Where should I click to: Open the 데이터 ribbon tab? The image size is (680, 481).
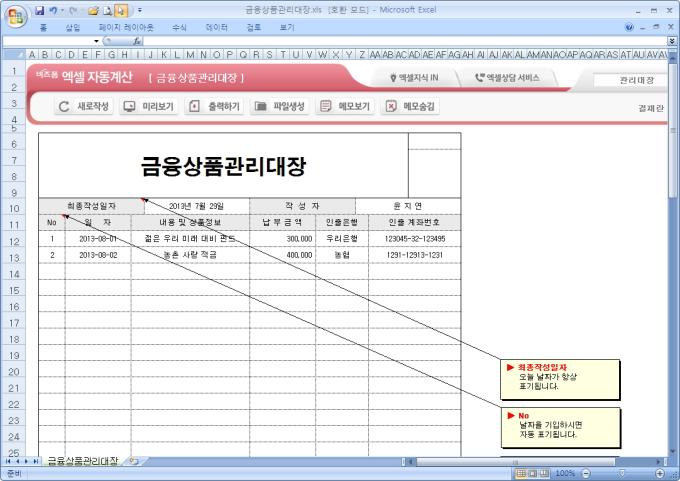[x=216, y=27]
